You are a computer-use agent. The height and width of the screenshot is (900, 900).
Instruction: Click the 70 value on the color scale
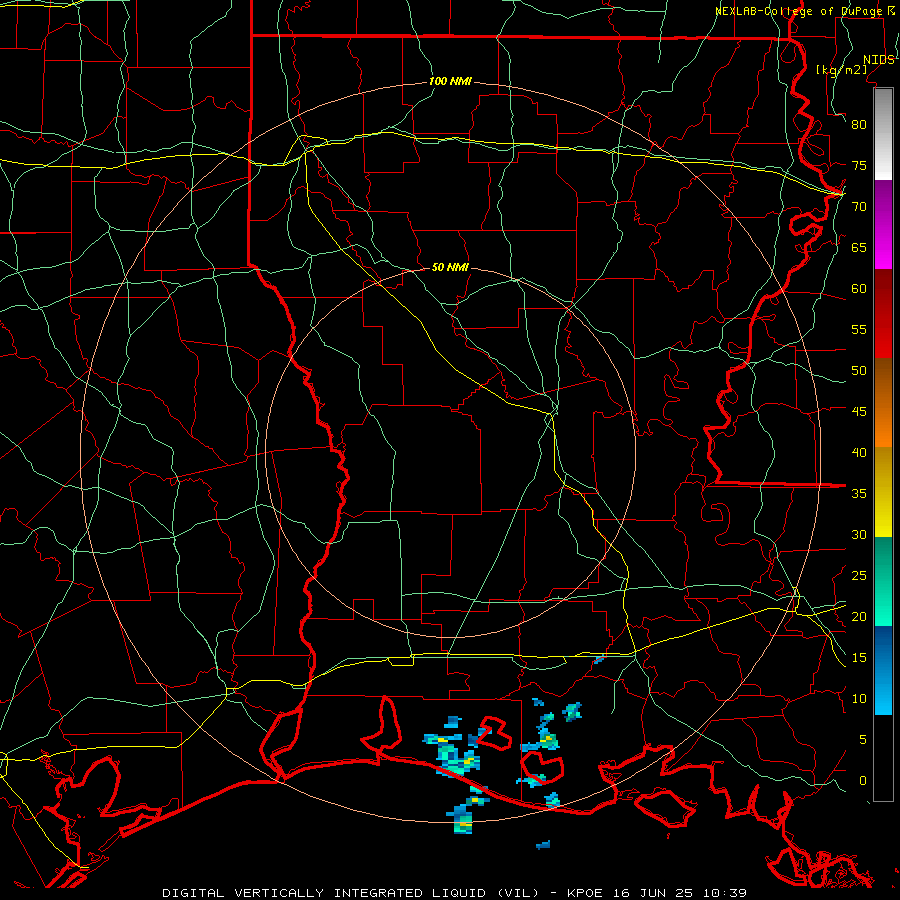click(x=859, y=207)
